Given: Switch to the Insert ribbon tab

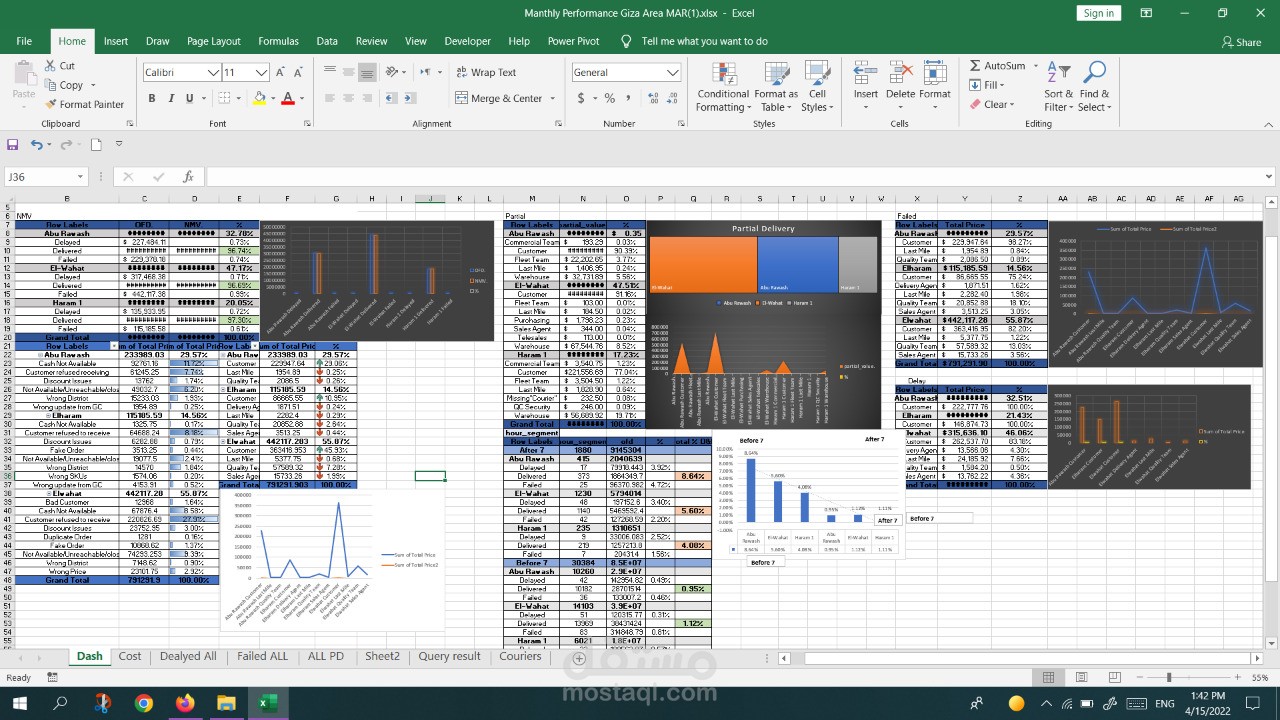Looking at the screenshot, I should (x=116, y=41).
